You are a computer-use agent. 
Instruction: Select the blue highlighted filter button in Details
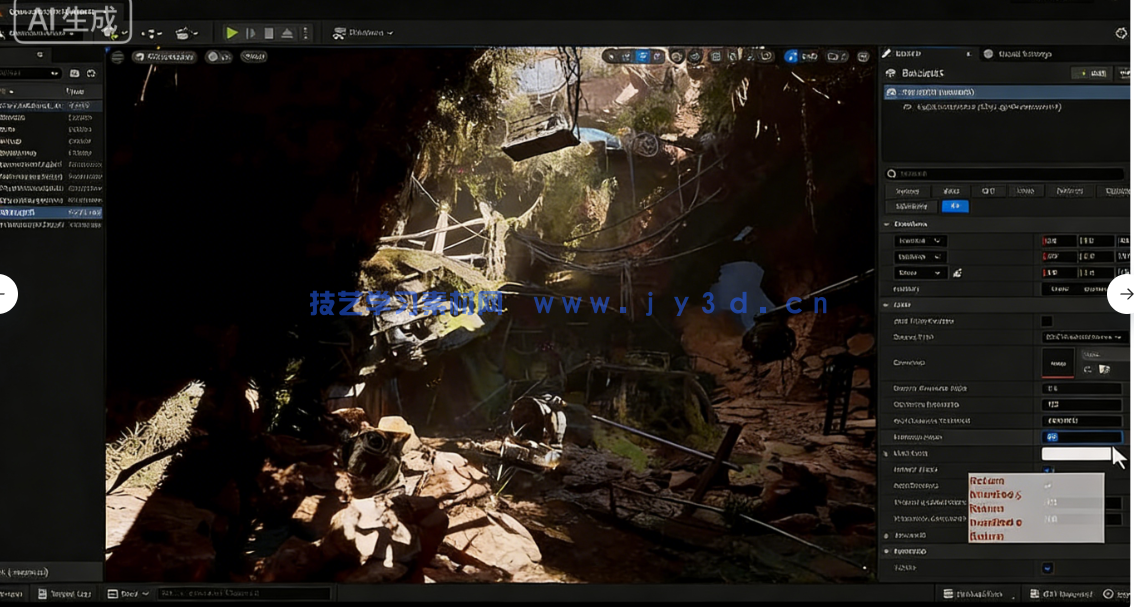click(x=954, y=206)
